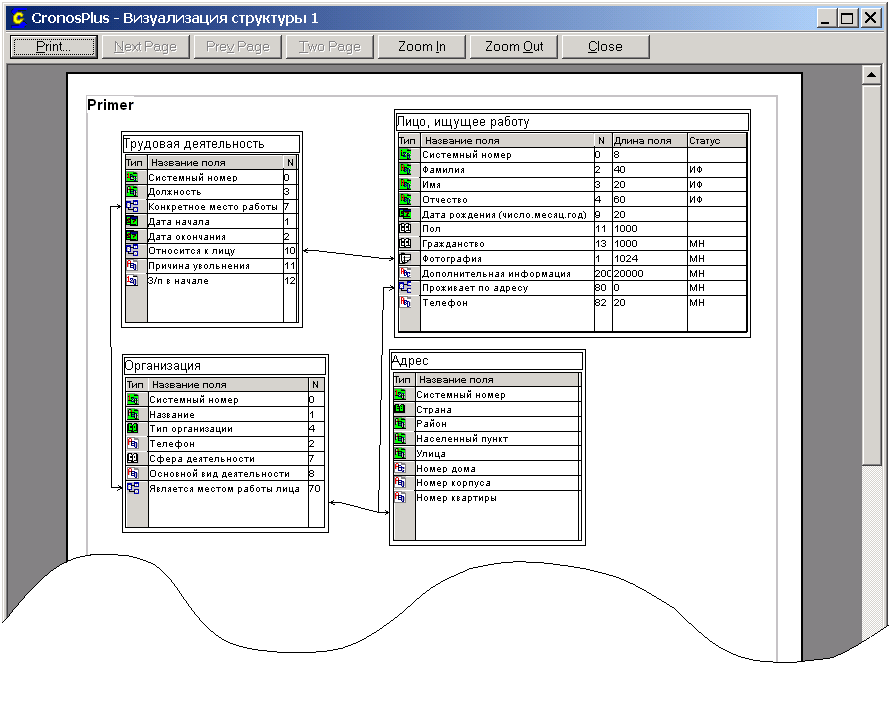Click field name Дата рождения (число.месяц.год)
The width and height of the screenshot is (890, 708).
(504, 215)
